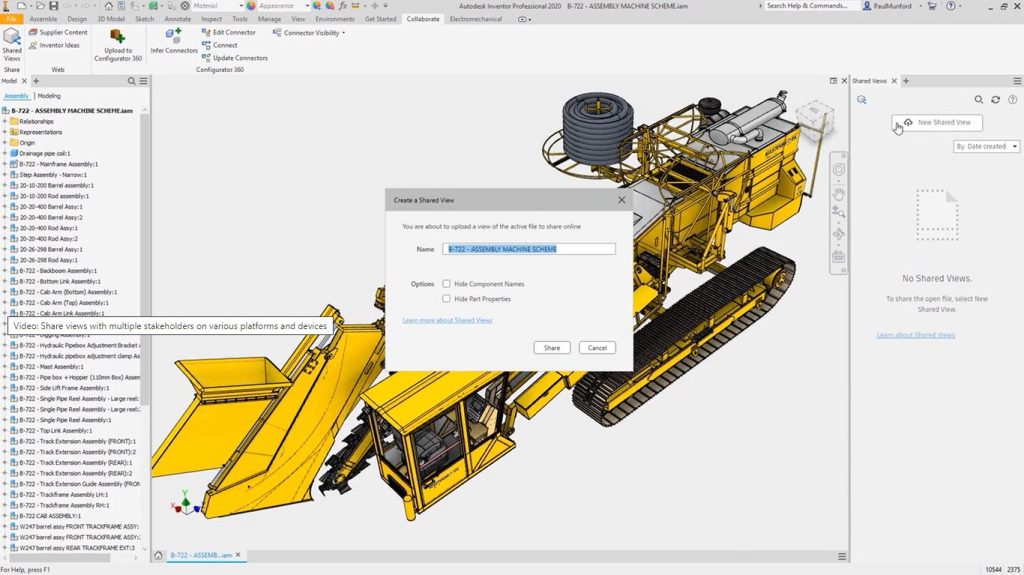
Task: Open the Help question mark in title bar
Action: point(950,6)
